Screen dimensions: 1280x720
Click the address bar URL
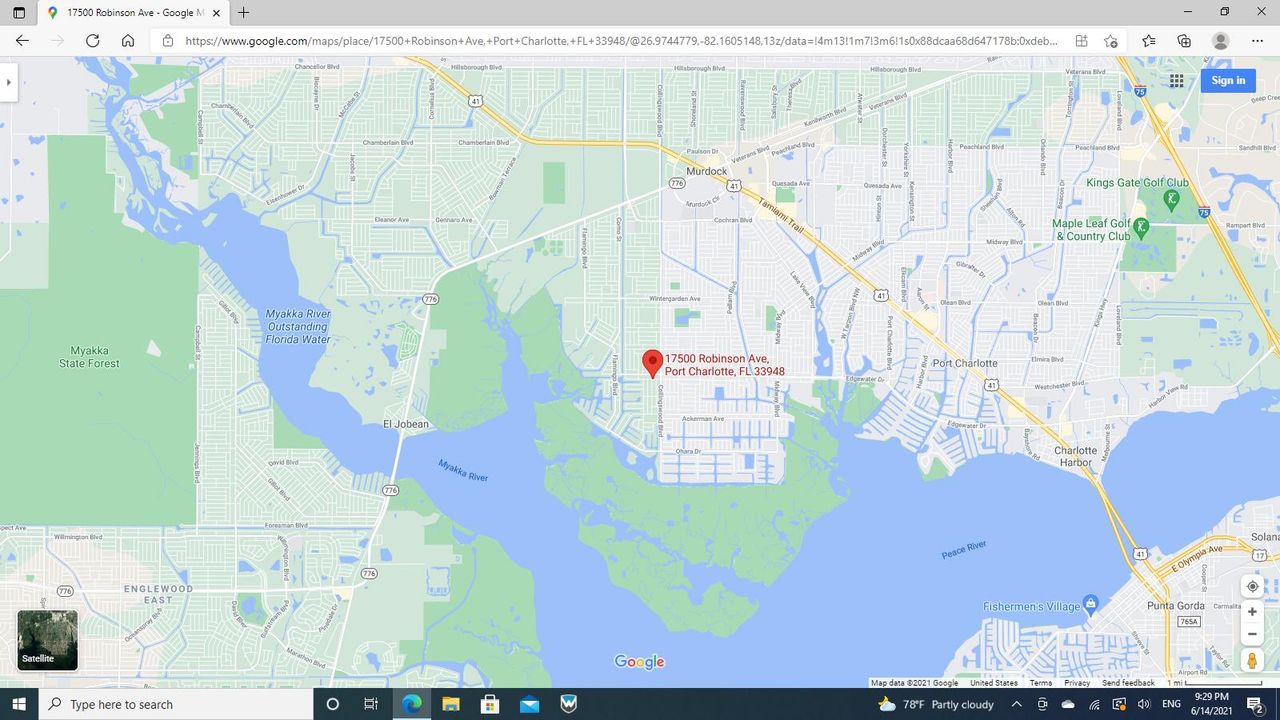pos(621,41)
